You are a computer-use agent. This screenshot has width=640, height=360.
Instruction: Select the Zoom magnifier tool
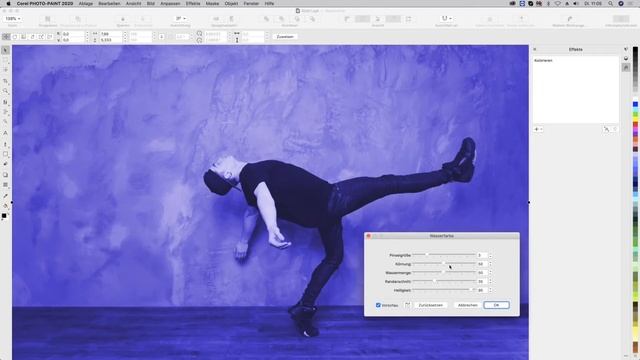[5, 91]
